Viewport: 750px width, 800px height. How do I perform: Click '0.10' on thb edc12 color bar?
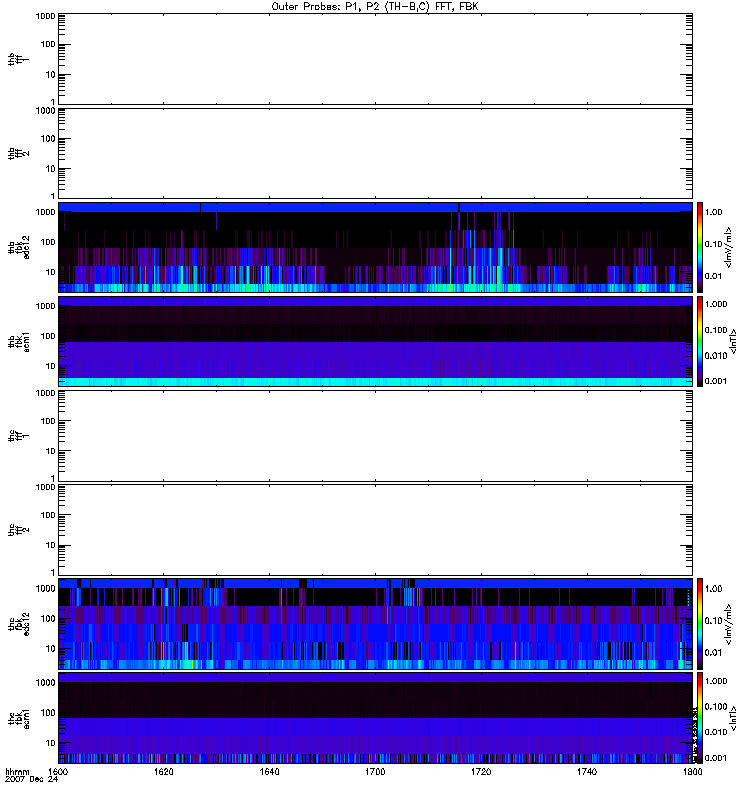[713, 244]
